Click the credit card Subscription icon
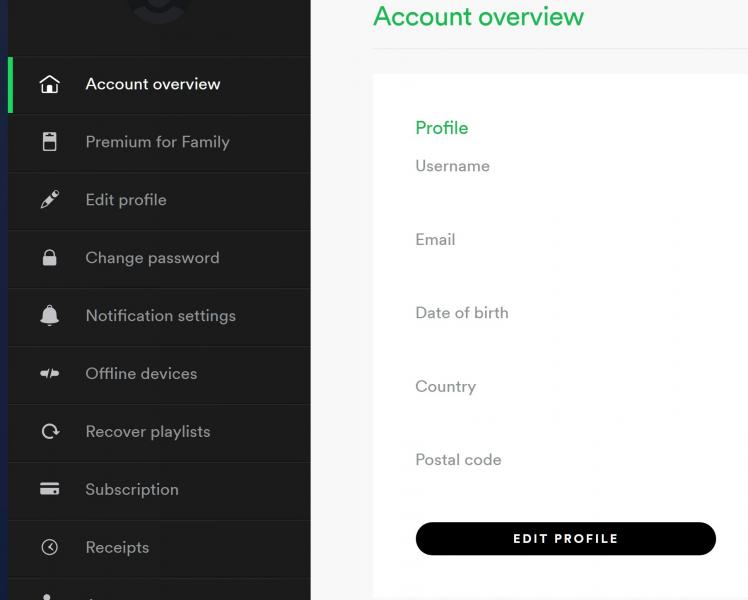748x600 pixels. 50,489
